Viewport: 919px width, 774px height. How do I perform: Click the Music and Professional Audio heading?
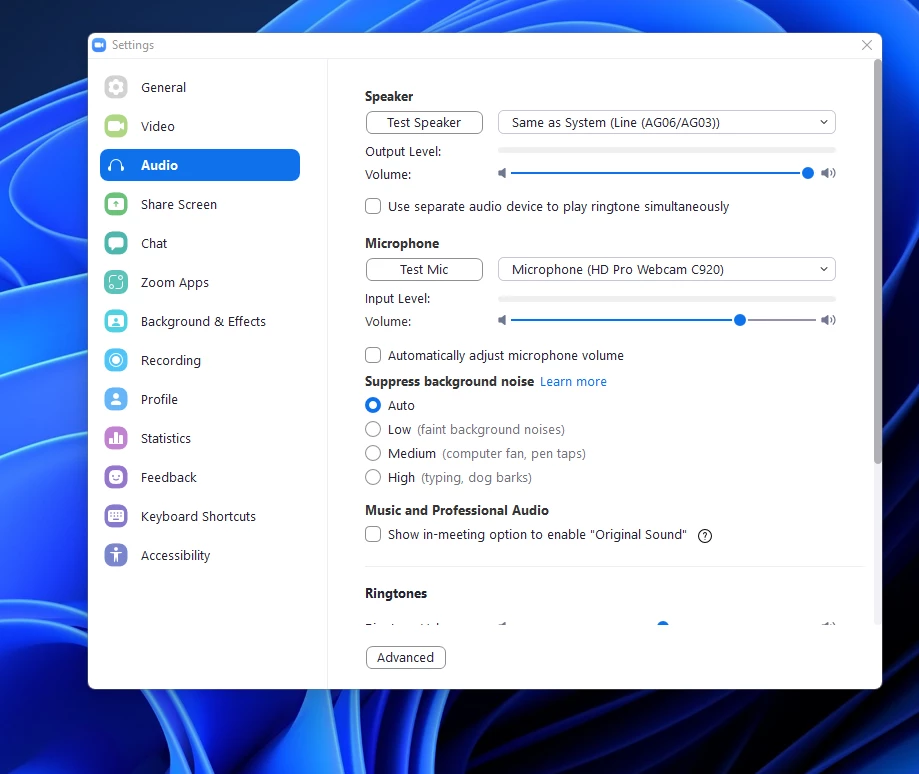tap(457, 510)
